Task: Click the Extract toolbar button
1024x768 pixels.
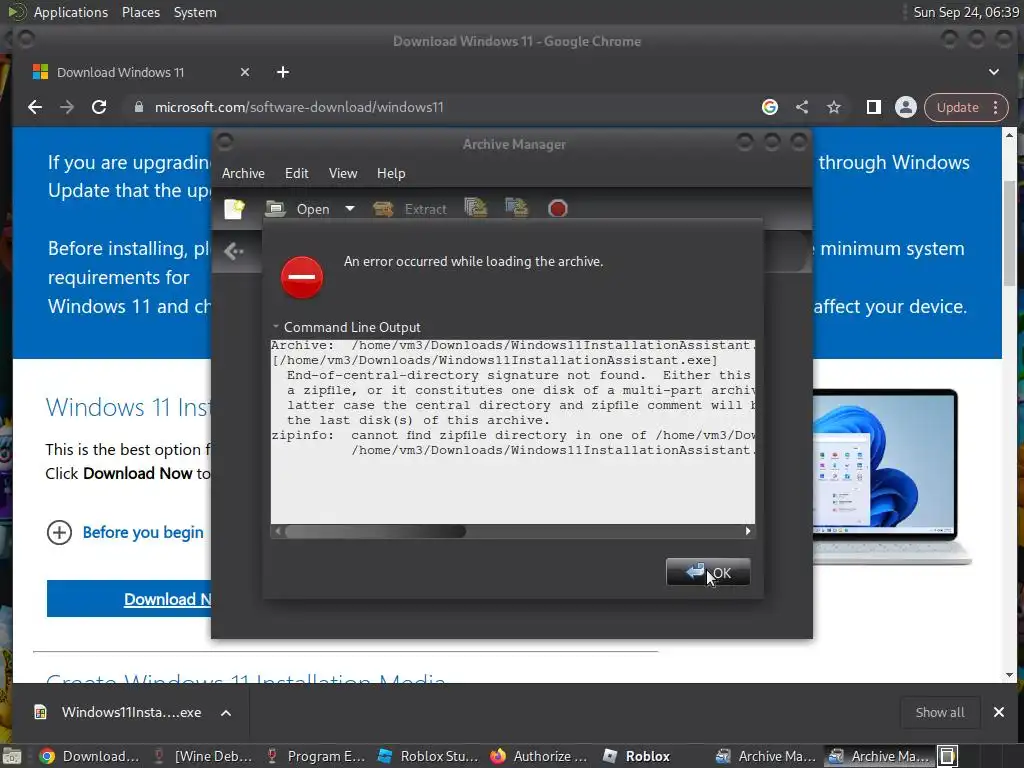Action: pos(410,209)
